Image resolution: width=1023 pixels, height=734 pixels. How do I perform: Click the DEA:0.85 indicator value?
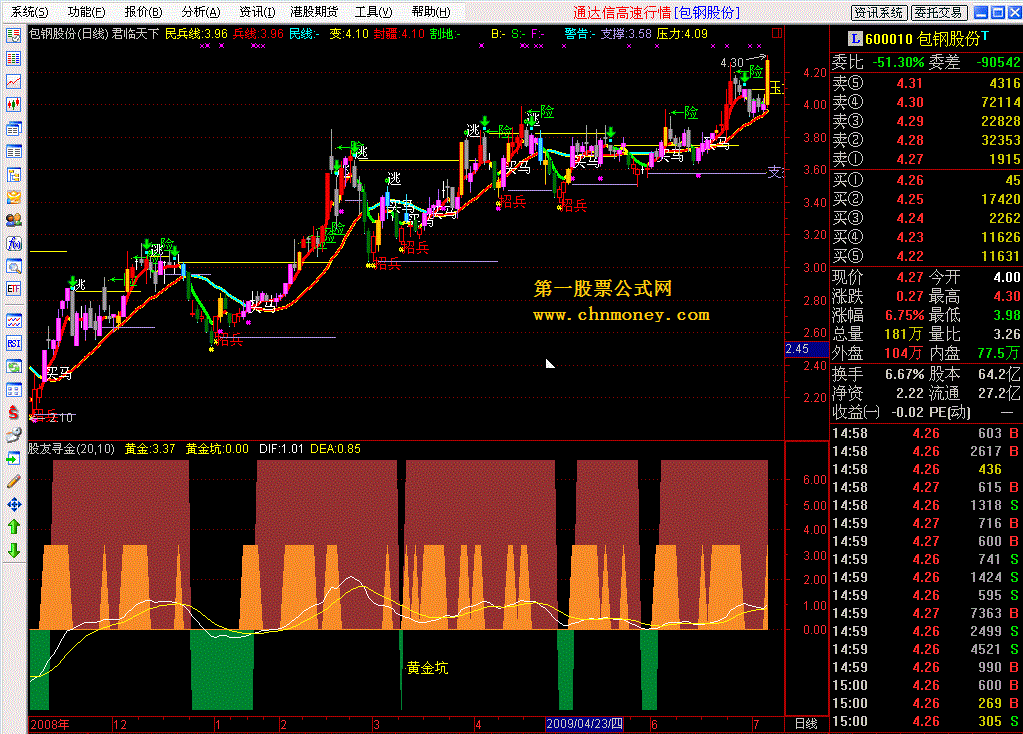tap(335, 449)
